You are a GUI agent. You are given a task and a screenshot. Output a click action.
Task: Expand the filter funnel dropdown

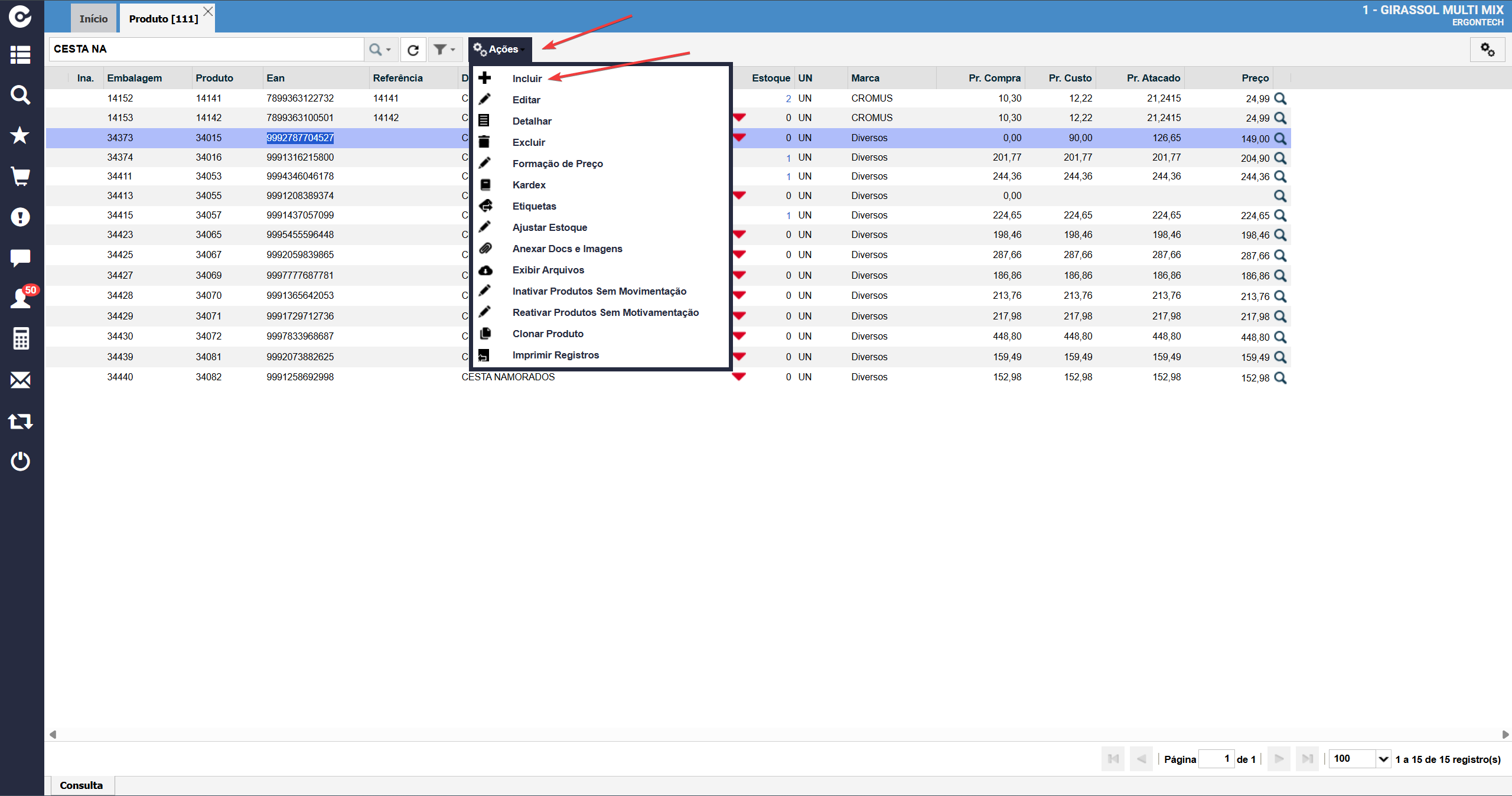[x=445, y=50]
